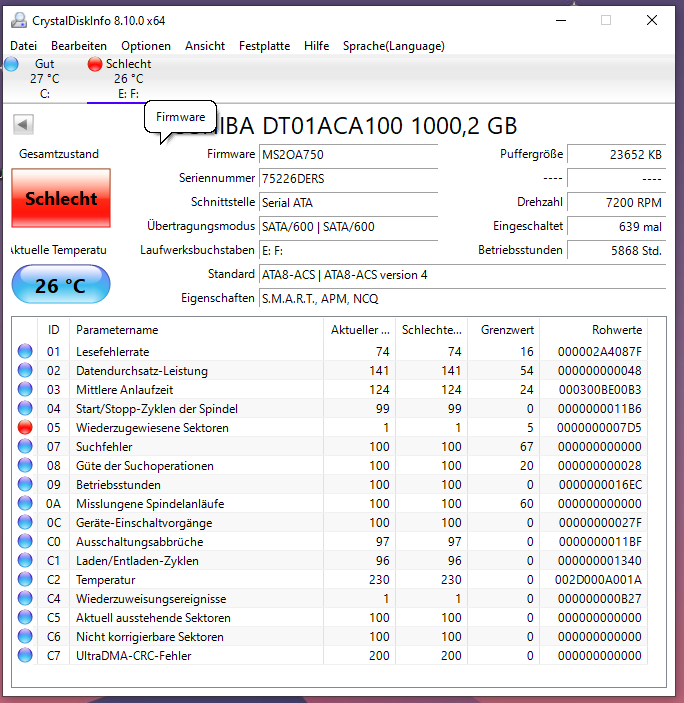Open the Optionen menu

(x=146, y=46)
